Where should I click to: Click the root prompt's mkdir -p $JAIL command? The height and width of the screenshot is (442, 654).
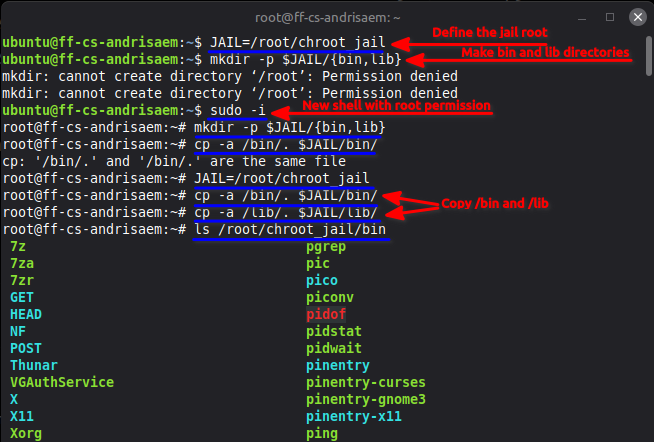point(290,128)
